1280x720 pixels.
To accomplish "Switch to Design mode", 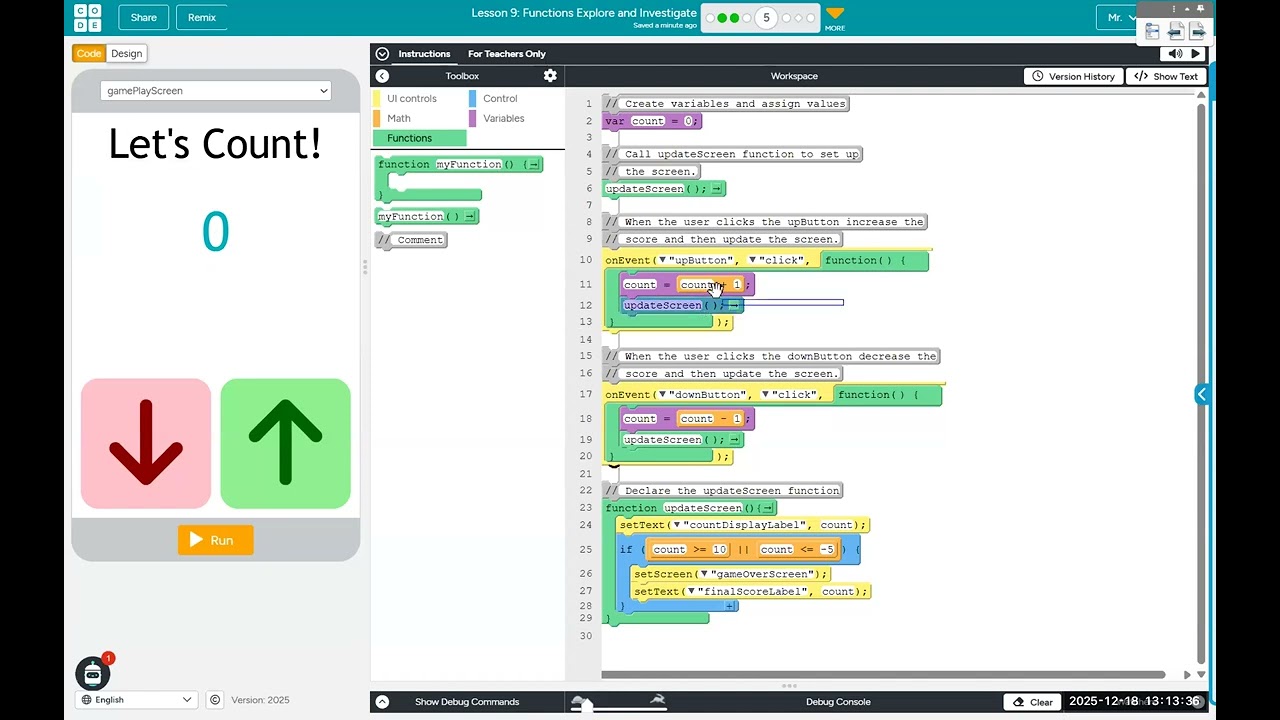I will [x=126, y=54].
